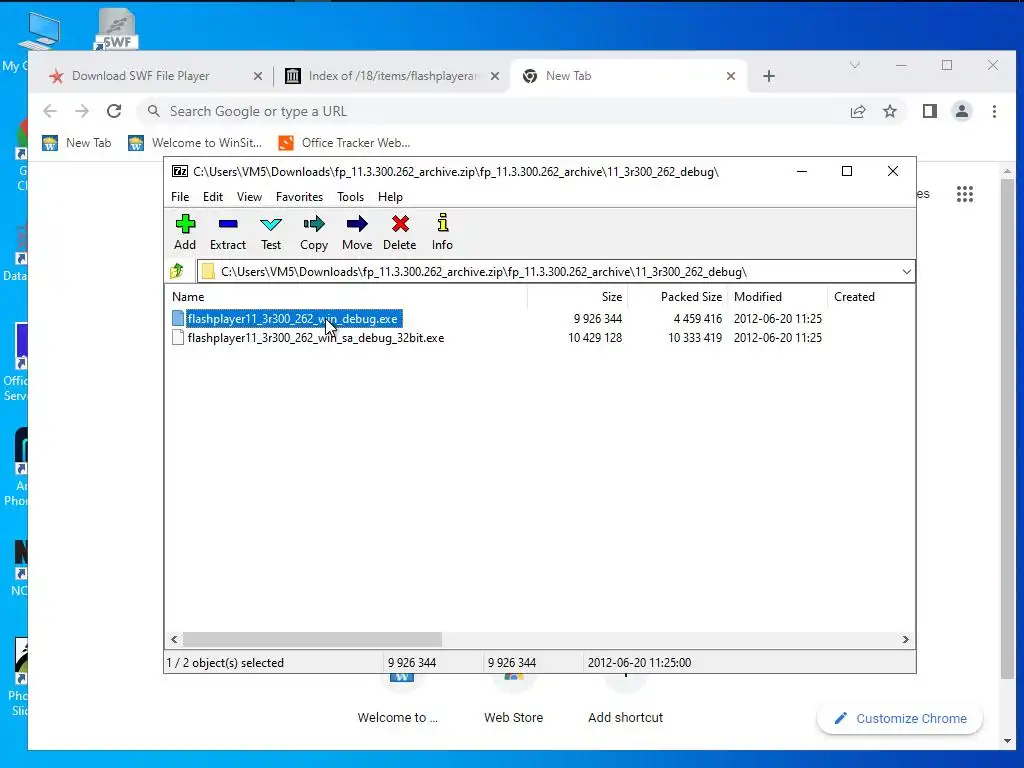Bookmark this tab with star icon
This screenshot has height=768, width=1024.
pos(890,112)
